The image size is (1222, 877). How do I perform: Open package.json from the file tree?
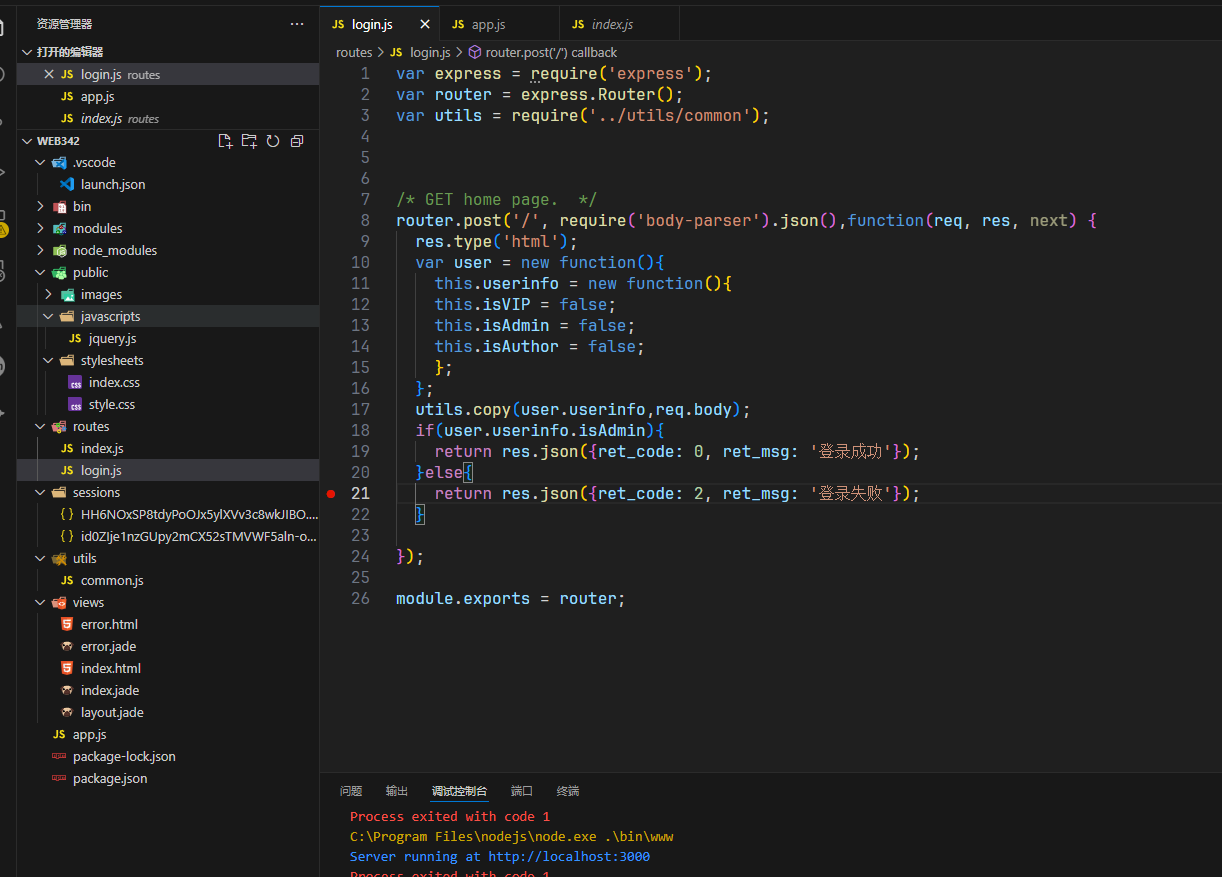pos(110,779)
